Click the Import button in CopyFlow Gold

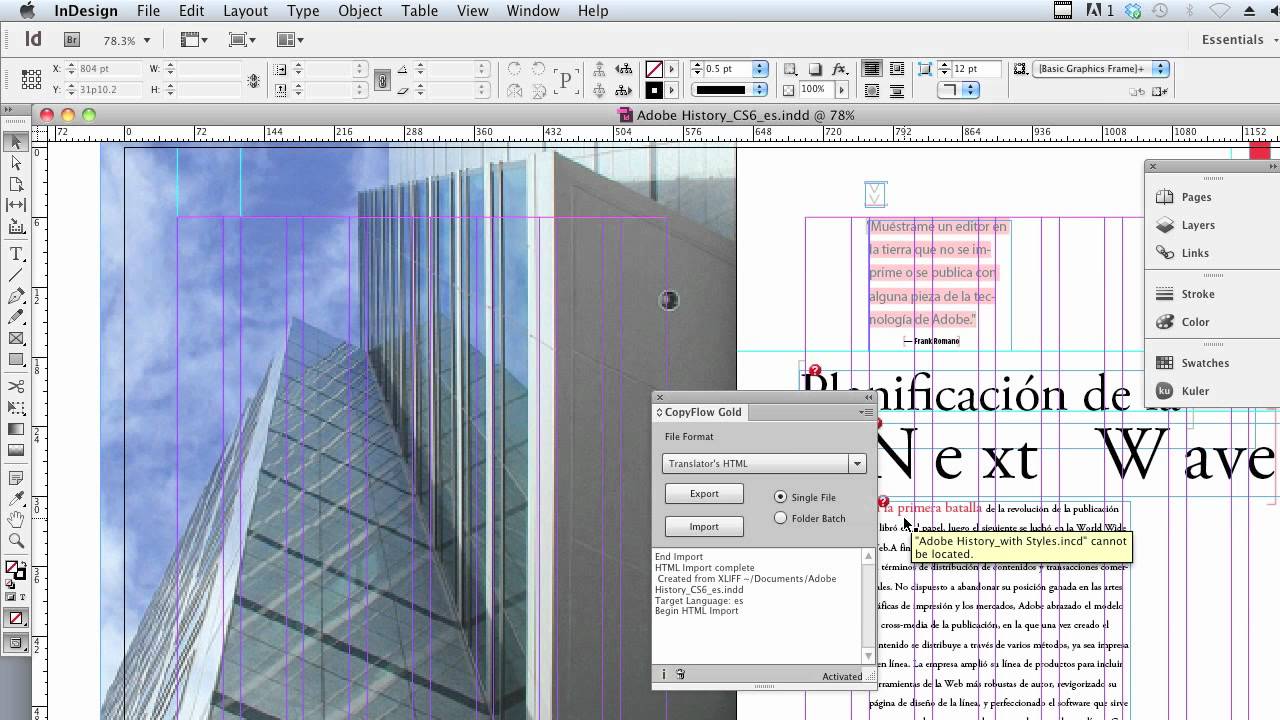coord(704,527)
